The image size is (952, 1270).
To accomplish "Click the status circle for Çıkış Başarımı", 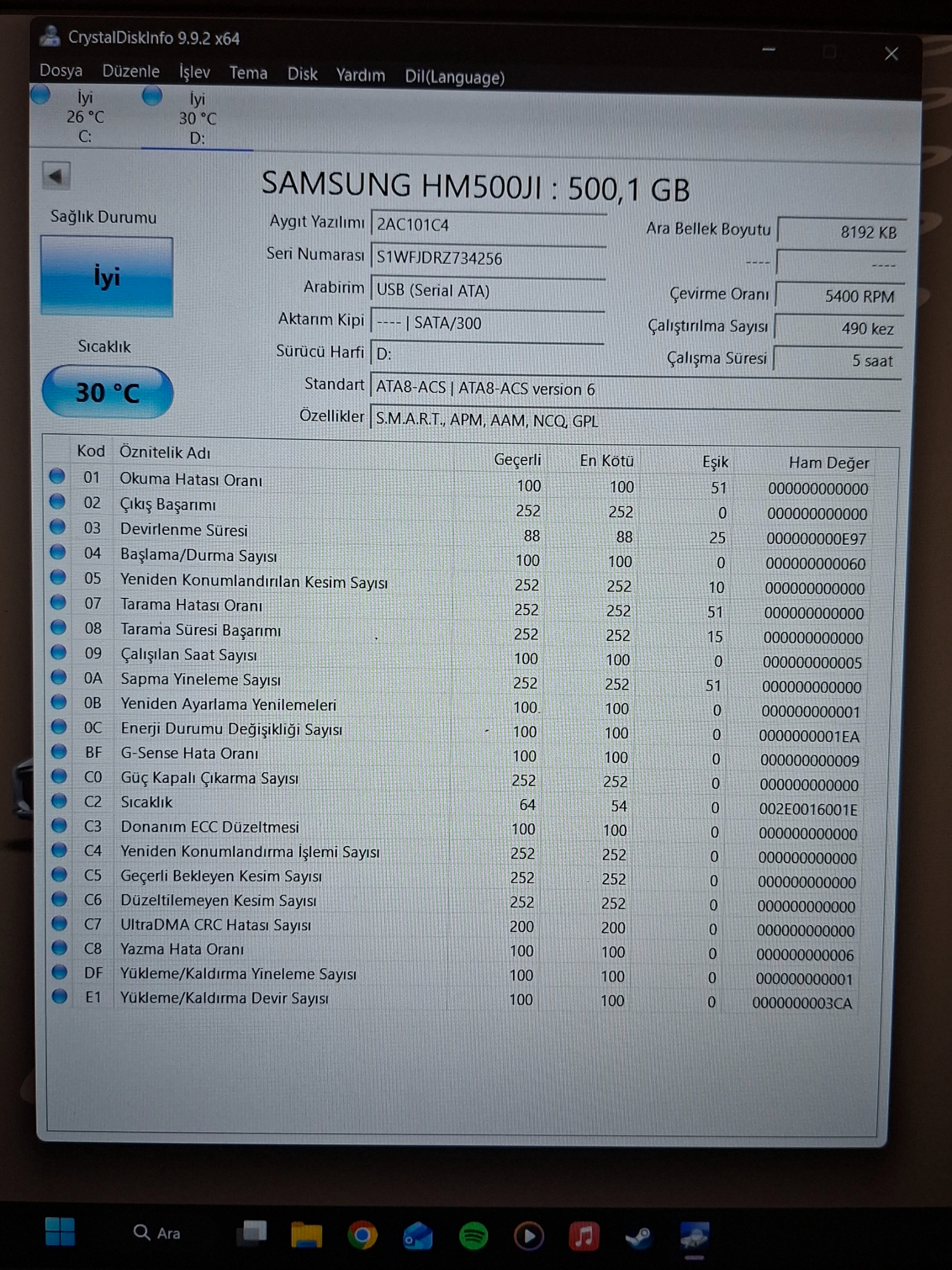I will (57, 501).
